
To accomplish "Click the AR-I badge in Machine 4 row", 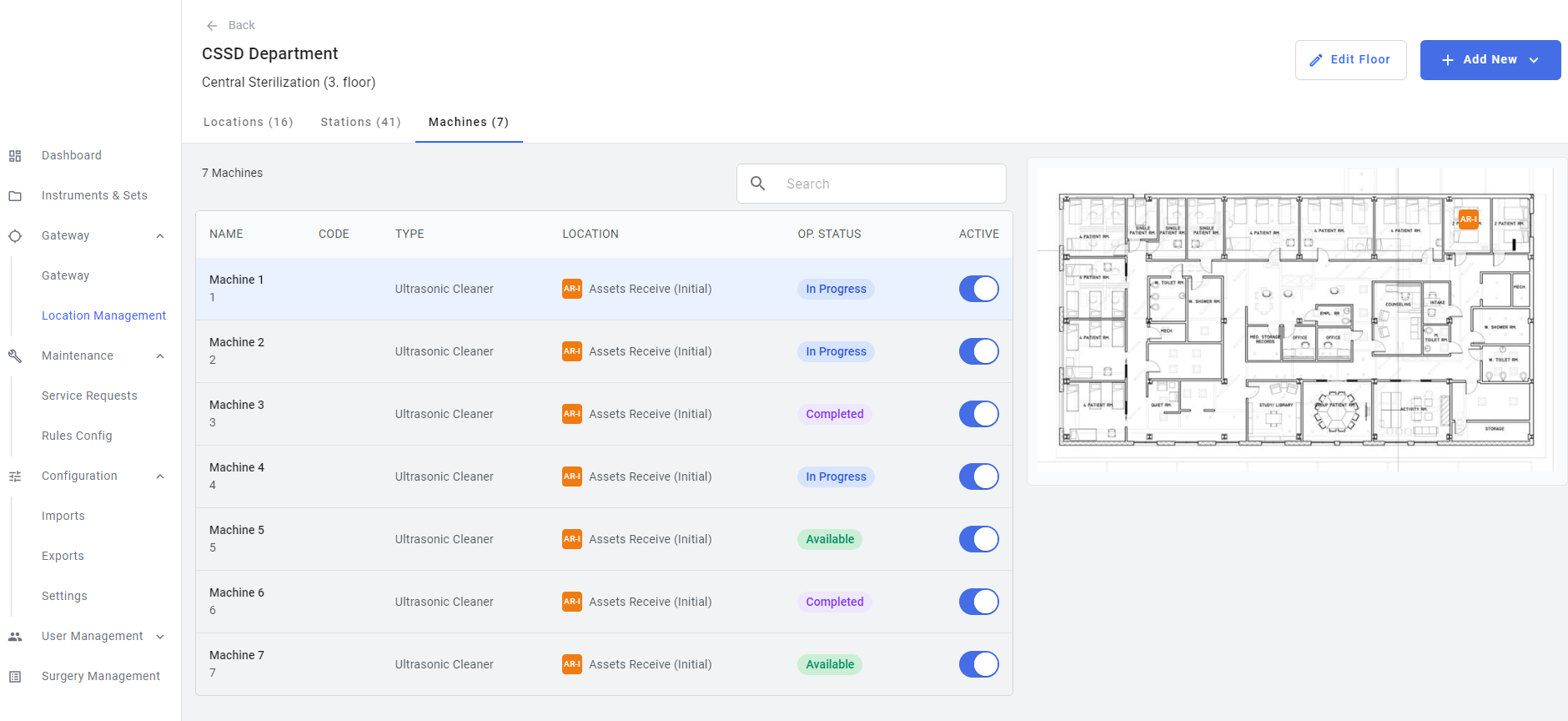I will pyautogui.click(x=572, y=476).
